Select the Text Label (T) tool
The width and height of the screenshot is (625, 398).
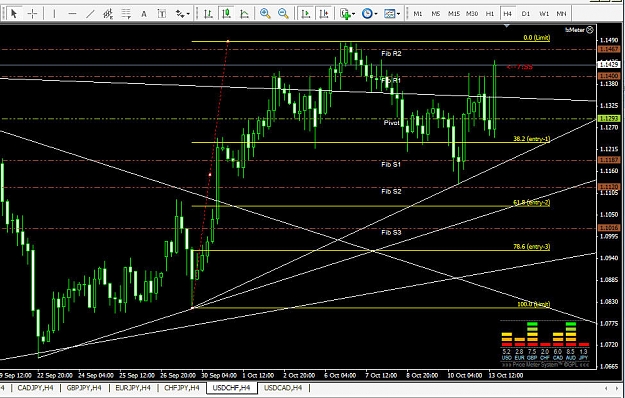[162, 14]
